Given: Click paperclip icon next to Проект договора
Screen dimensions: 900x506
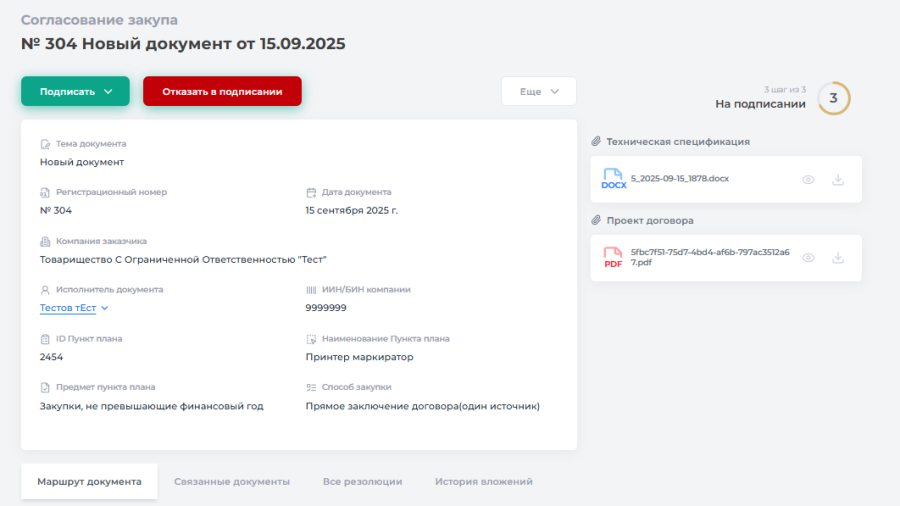Looking at the screenshot, I should click(596, 220).
